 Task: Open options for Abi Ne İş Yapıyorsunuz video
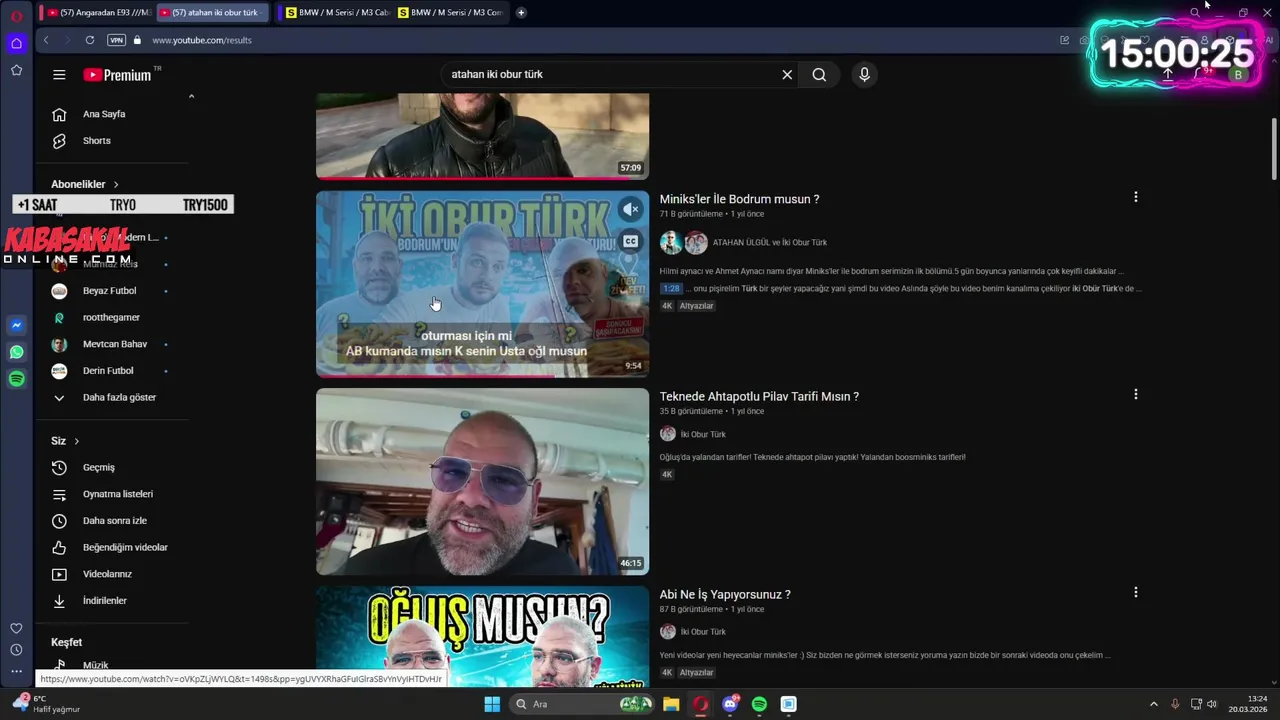[1135, 593]
